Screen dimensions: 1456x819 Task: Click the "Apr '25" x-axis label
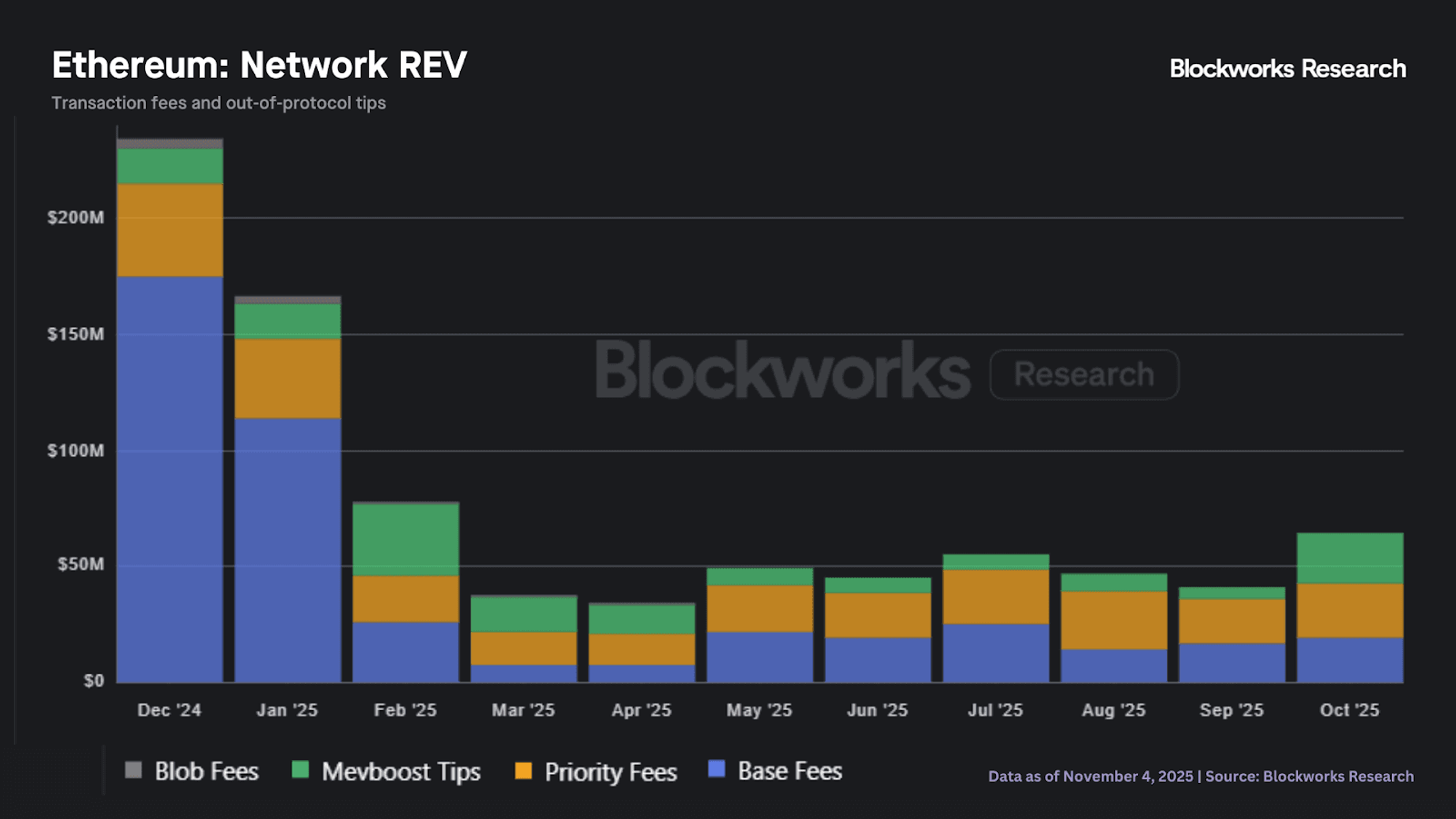642,710
